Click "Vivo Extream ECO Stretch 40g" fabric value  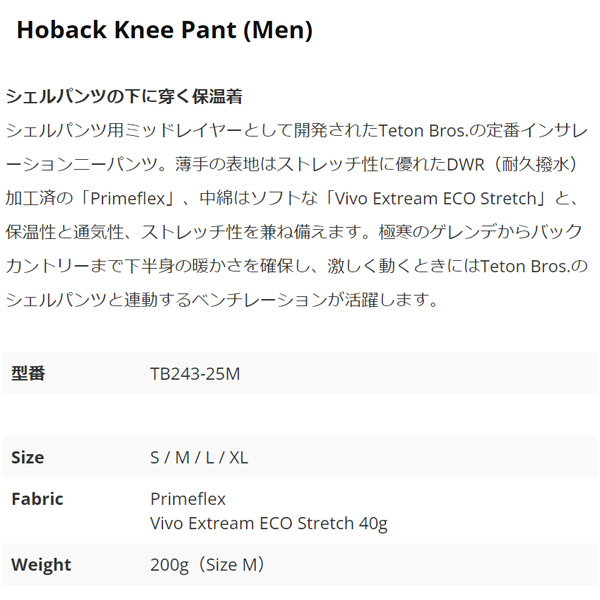268,523
